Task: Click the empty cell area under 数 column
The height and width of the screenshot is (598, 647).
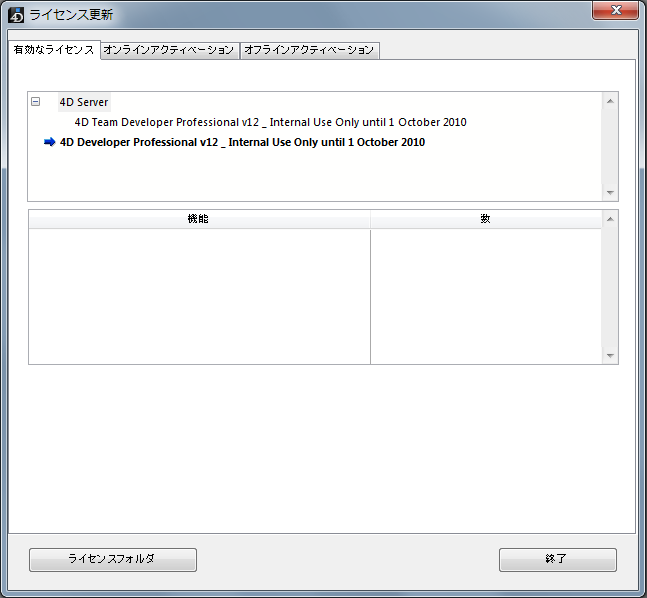Action: (x=486, y=296)
